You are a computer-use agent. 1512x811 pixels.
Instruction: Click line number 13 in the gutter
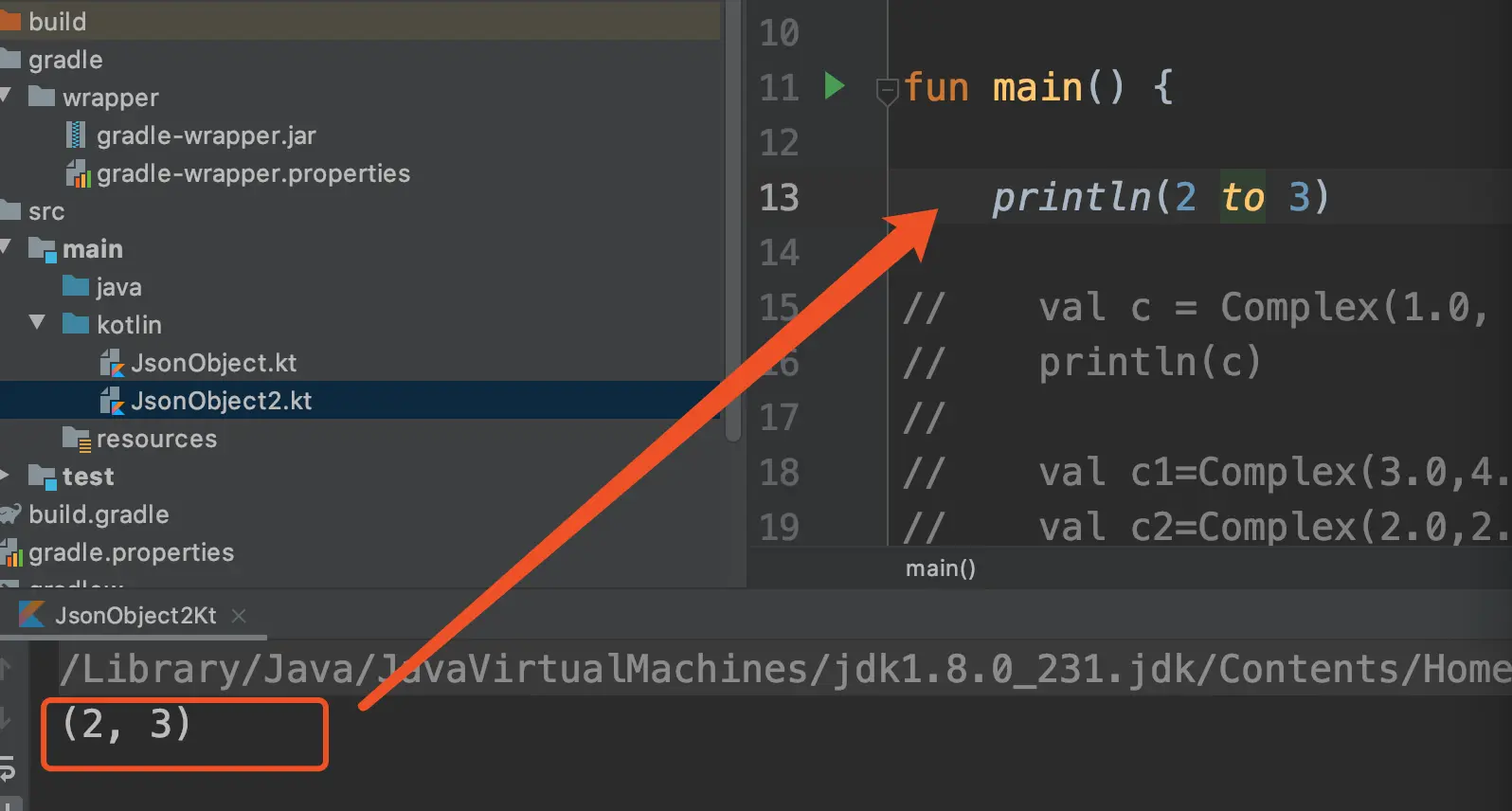(x=779, y=198)
